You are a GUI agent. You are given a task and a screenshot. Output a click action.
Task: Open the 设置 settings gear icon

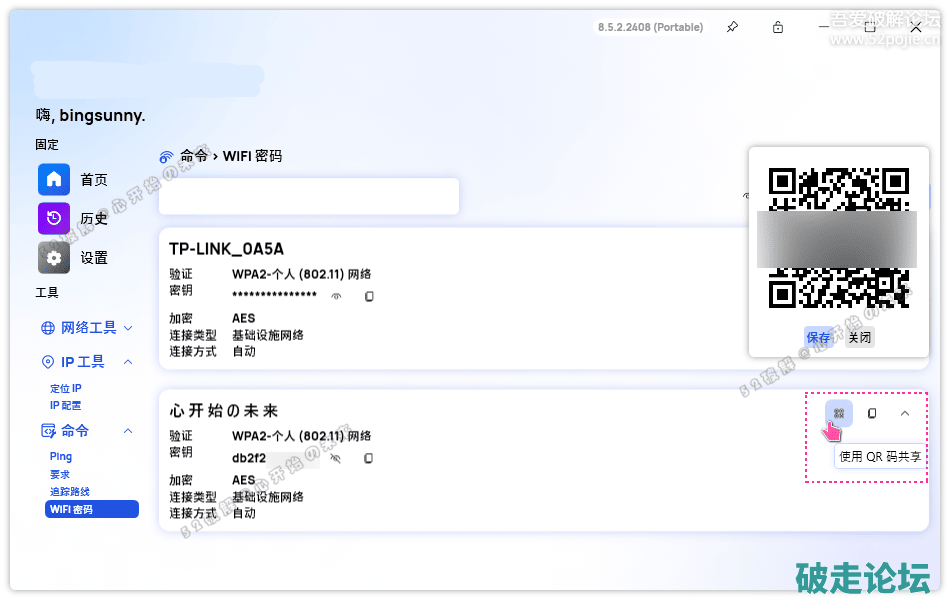[x=54, y=257]
